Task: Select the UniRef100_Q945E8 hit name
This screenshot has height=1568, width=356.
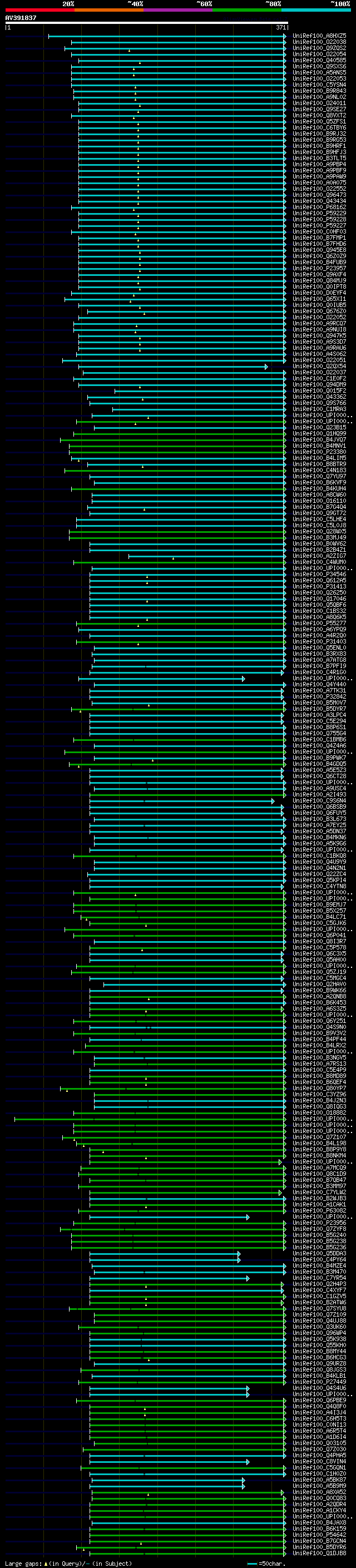Action: pyautogui.click(x=319, y=250)
